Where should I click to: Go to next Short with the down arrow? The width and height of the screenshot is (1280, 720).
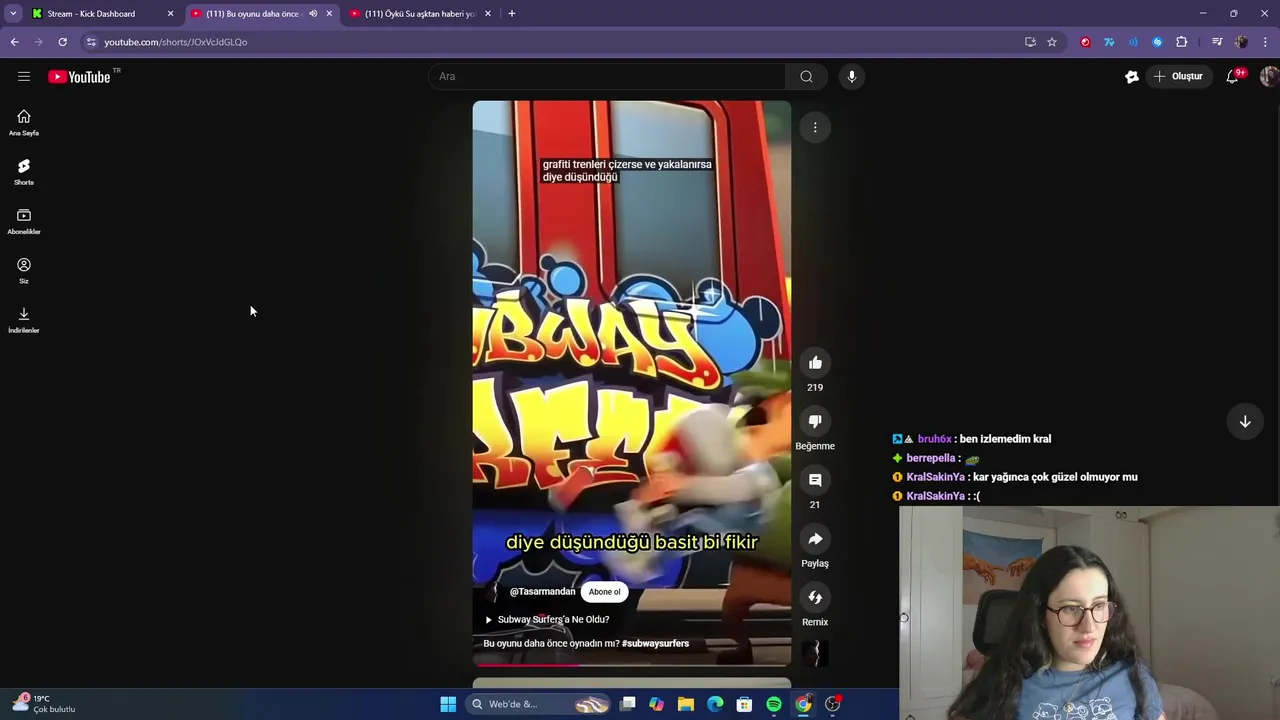[1245, 422]
